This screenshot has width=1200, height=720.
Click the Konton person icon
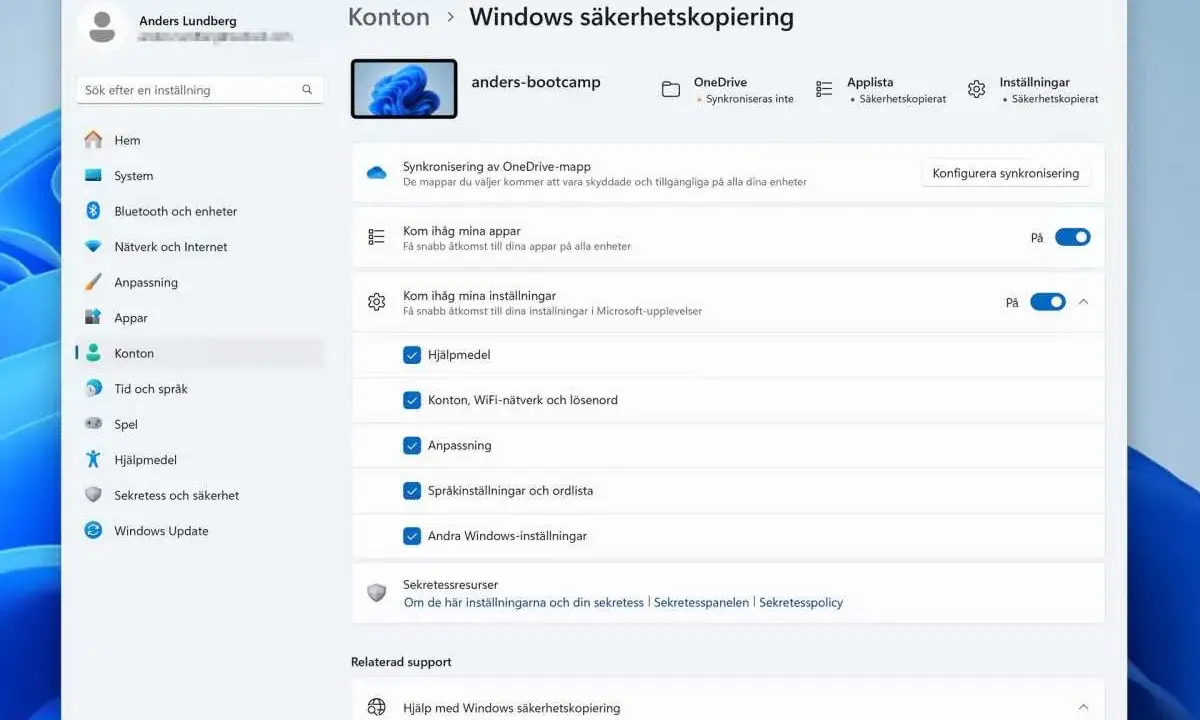click(93, 353)
